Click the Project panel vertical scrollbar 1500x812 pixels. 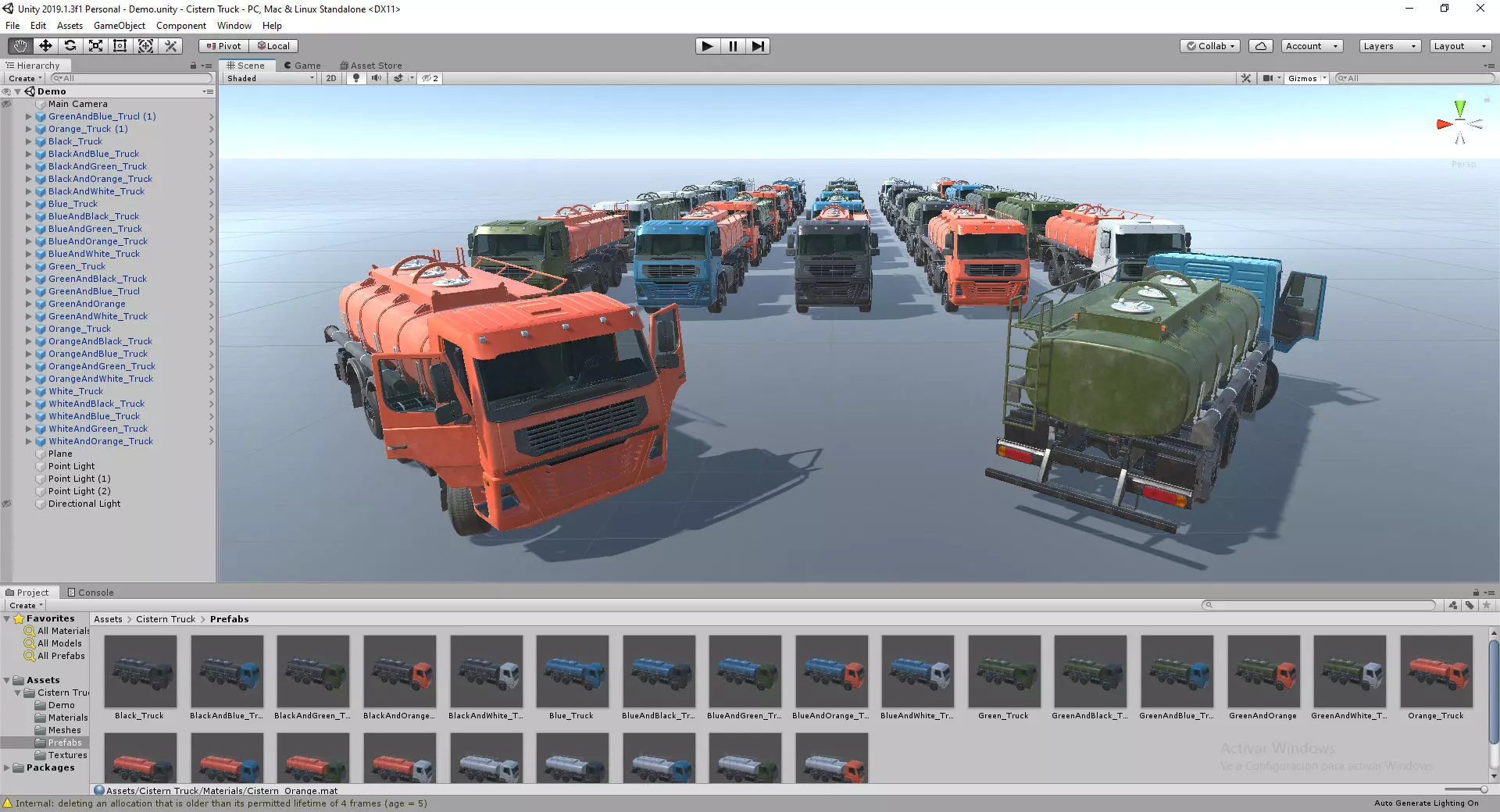(x=1494, y=691)
